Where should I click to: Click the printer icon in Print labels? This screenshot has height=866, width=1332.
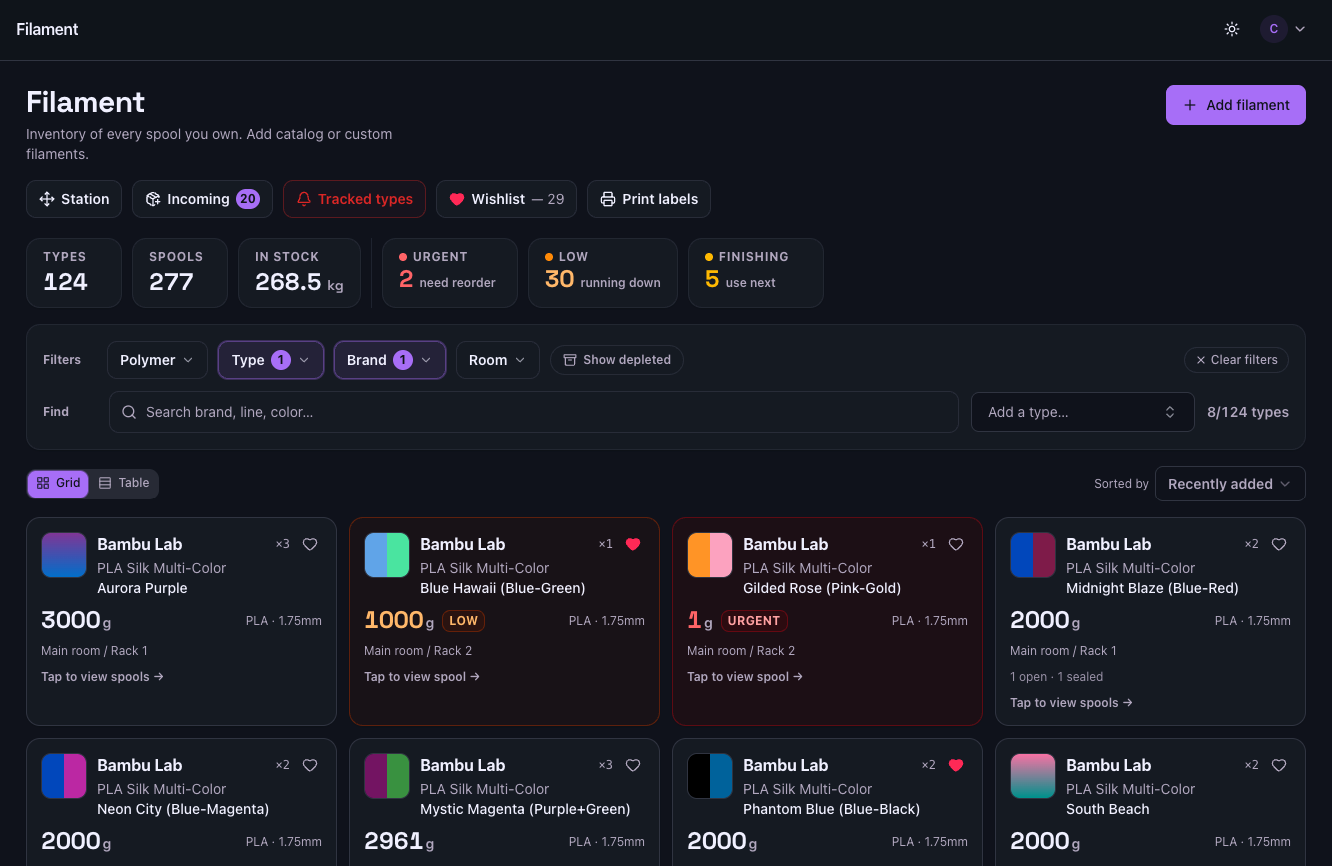[x=607, y=199]
